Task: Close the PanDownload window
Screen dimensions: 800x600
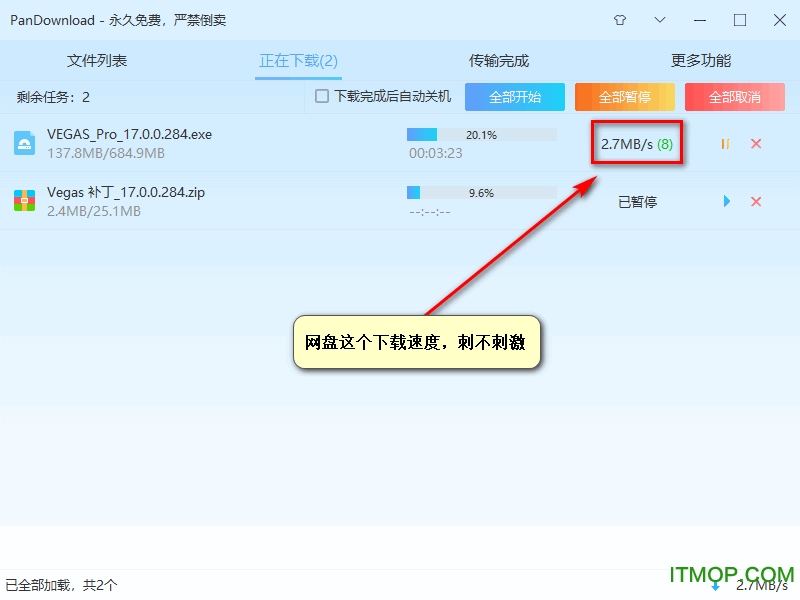Action: (780, 20)
